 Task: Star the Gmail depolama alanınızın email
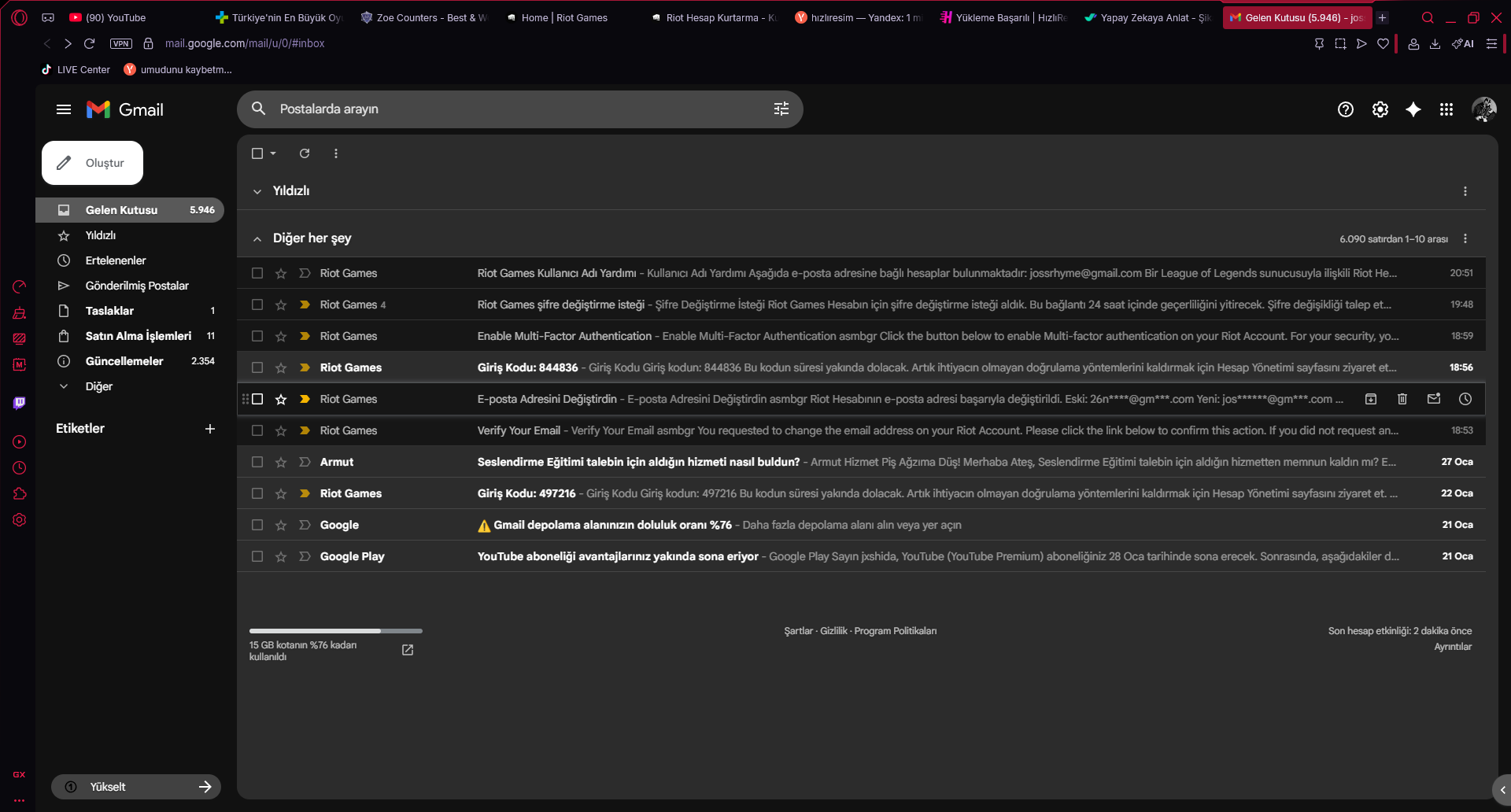281,525
